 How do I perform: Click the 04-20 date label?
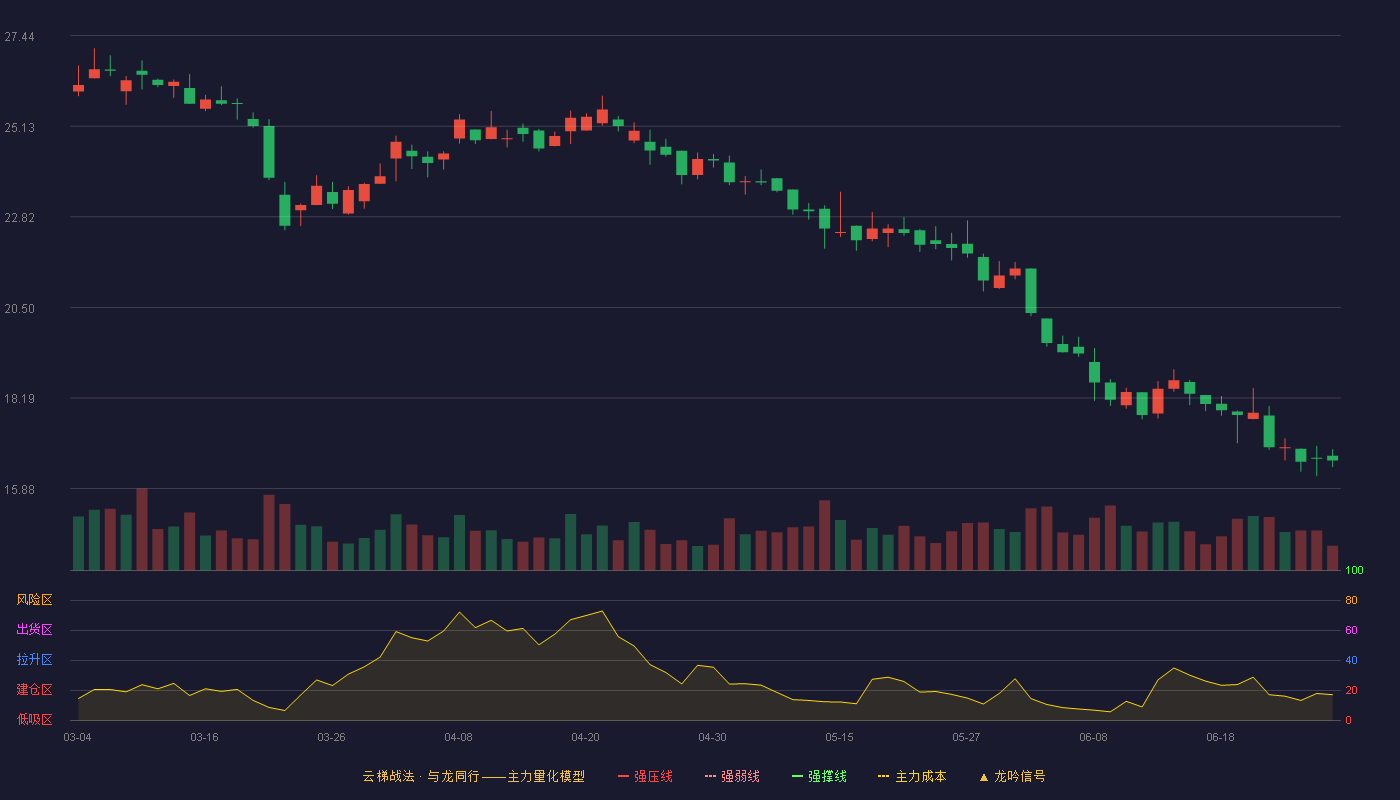(585, 737)
